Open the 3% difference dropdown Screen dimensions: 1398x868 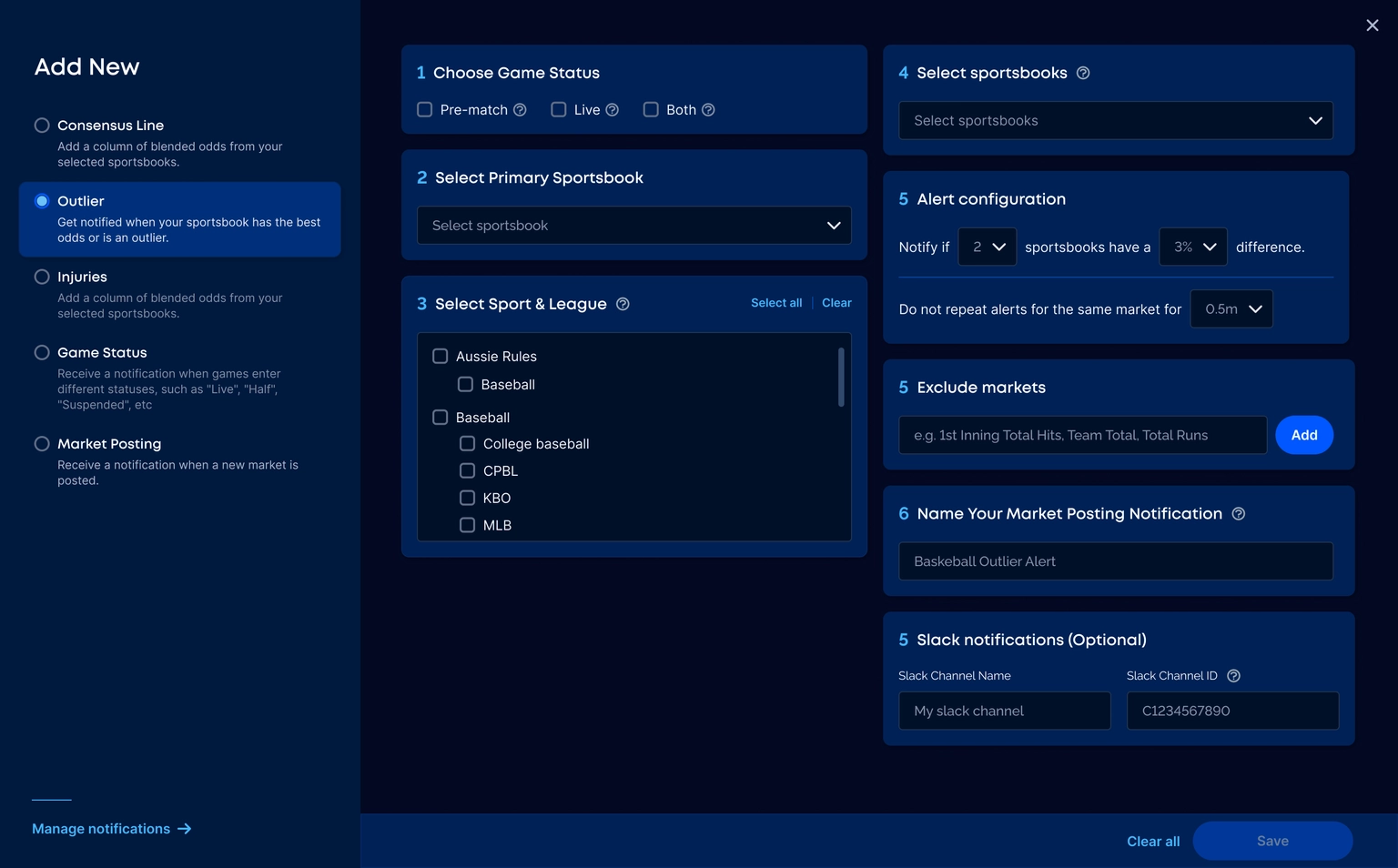click(1192, 247)
